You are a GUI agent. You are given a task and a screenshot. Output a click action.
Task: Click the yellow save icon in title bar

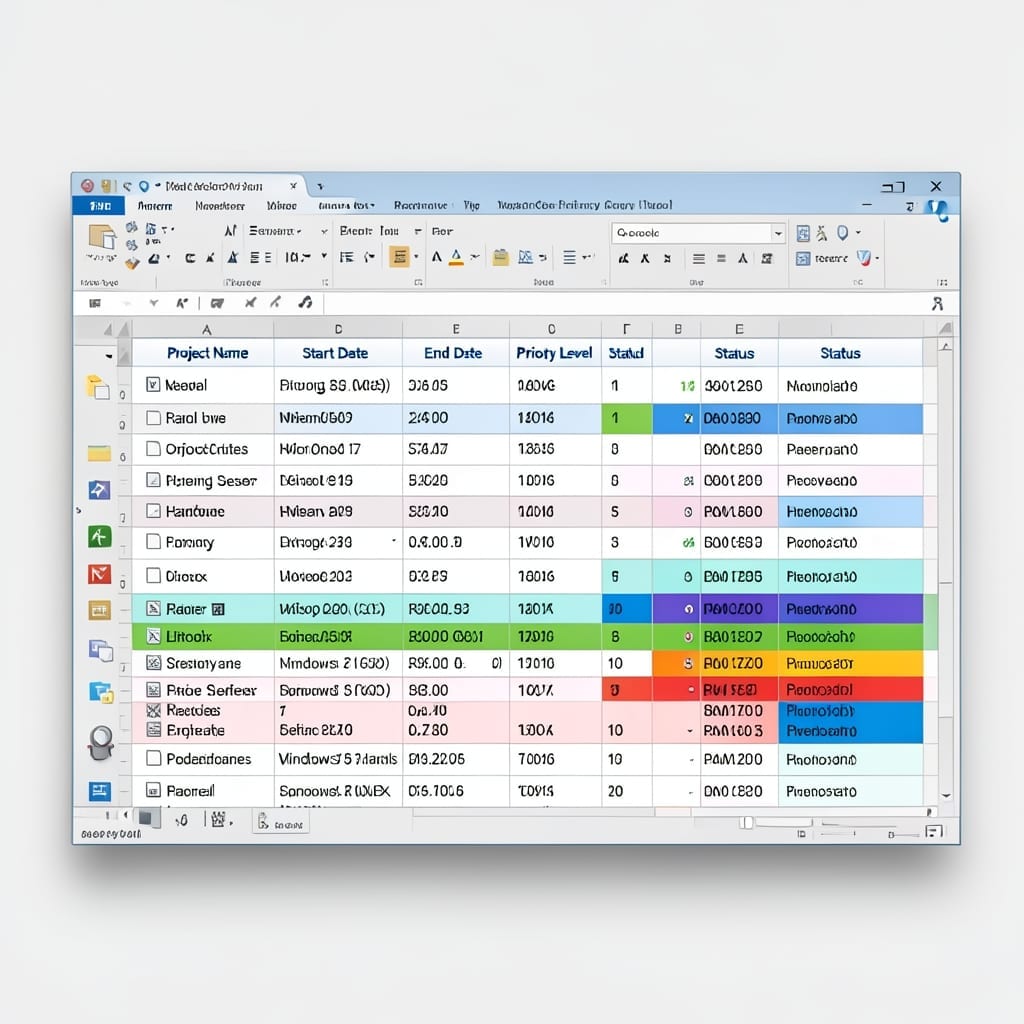[106, 186]
